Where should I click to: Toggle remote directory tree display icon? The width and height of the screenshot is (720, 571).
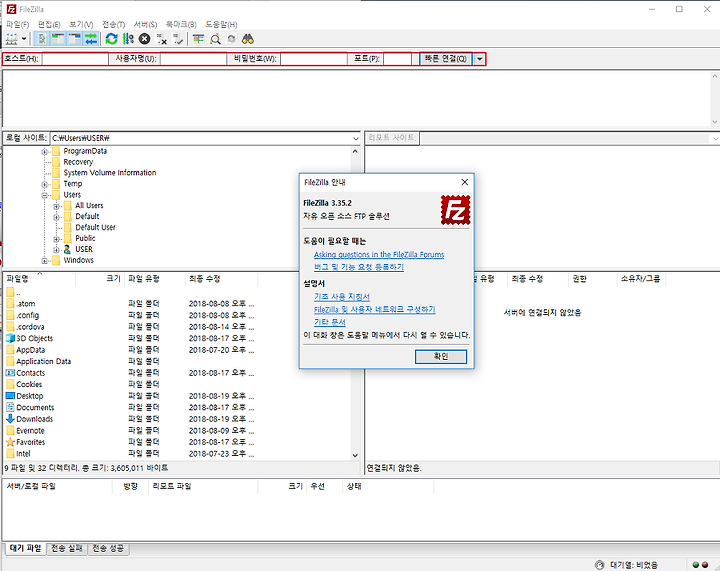[x=74, y=39]
